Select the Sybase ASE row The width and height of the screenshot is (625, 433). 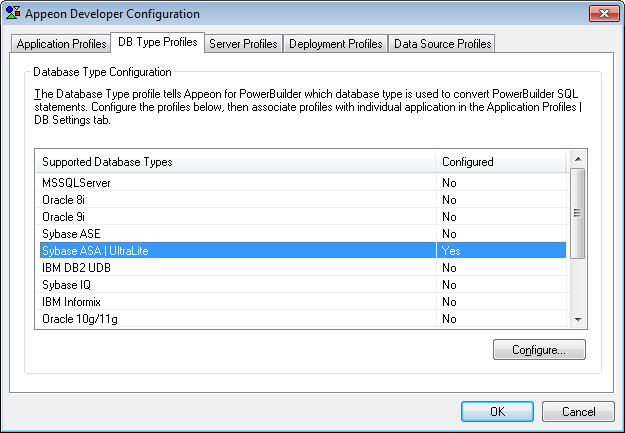click(x=303, y=234)
